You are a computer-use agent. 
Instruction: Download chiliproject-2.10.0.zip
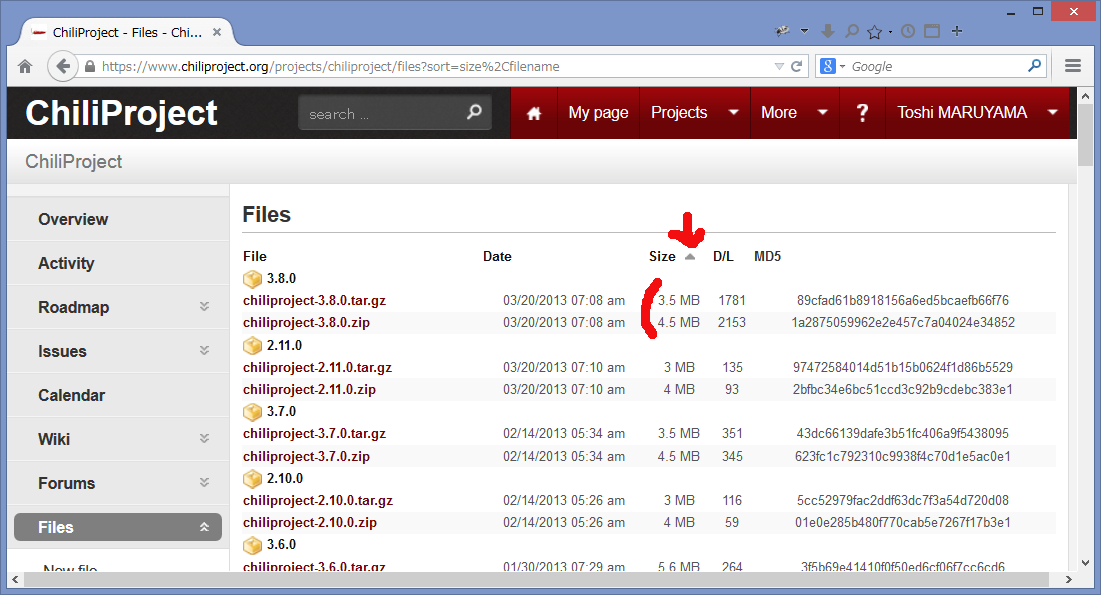(310, 523)
